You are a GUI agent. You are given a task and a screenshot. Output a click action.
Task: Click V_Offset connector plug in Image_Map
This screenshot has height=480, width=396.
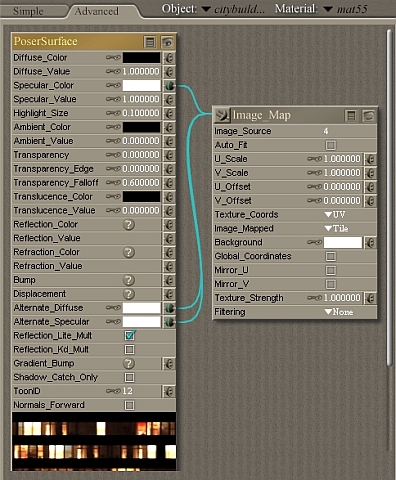[x=370, y=201]
